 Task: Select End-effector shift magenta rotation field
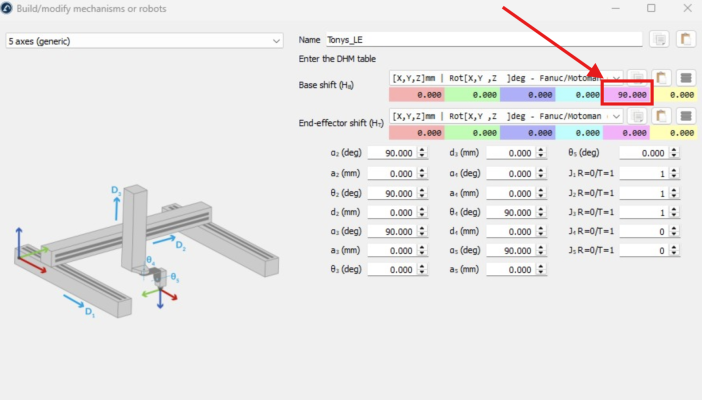[x=627, y=133]
